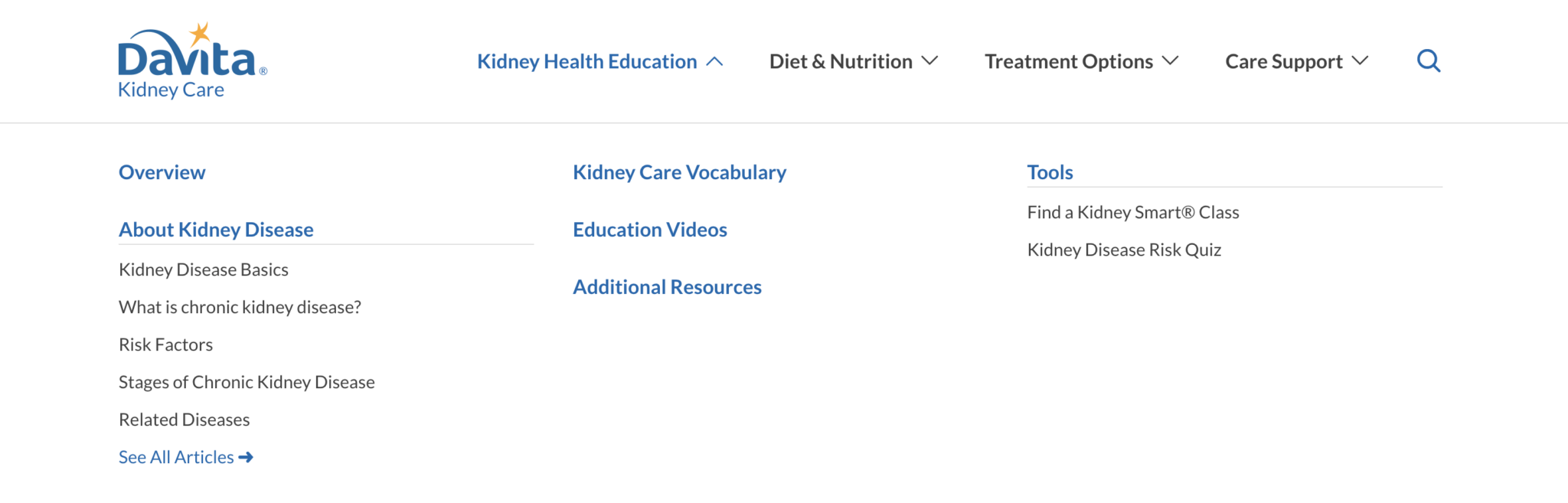View Stages of Chronic Kidney Disease
The height and width of the screenshot is (503, 1568).
click(247, 382)
